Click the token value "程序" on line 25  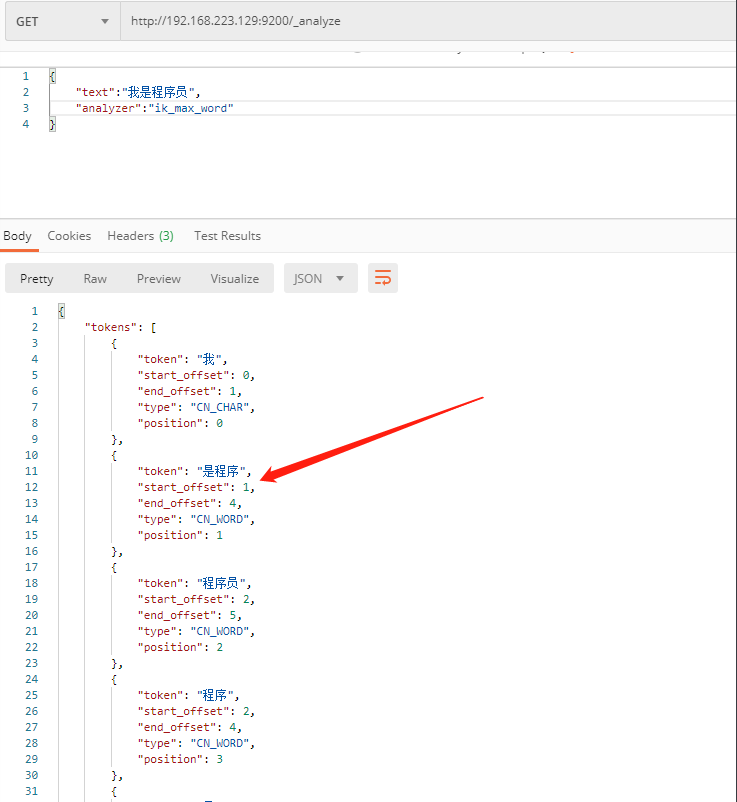click(215, 695)
